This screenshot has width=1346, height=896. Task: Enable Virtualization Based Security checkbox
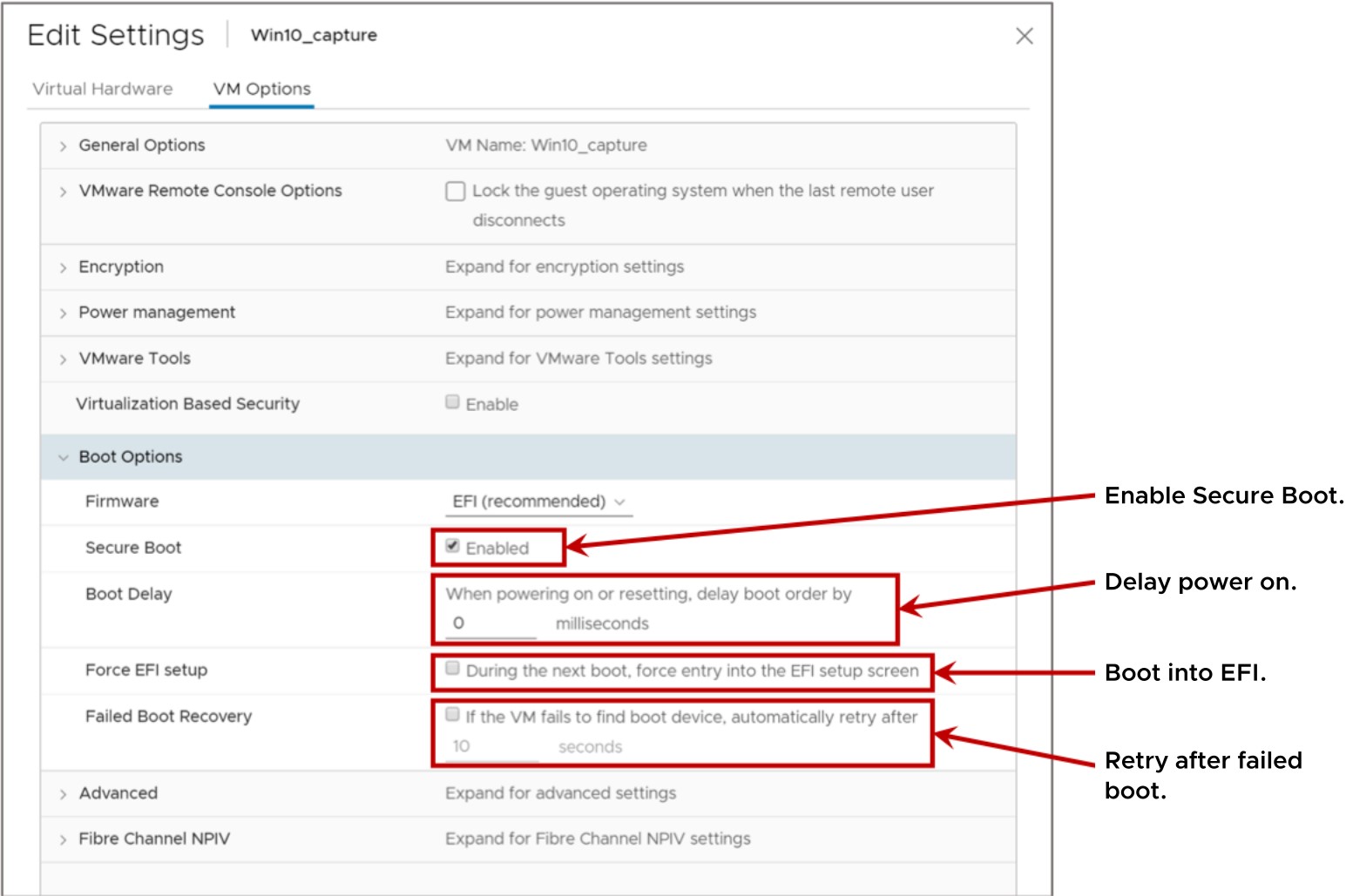(452, 401)
